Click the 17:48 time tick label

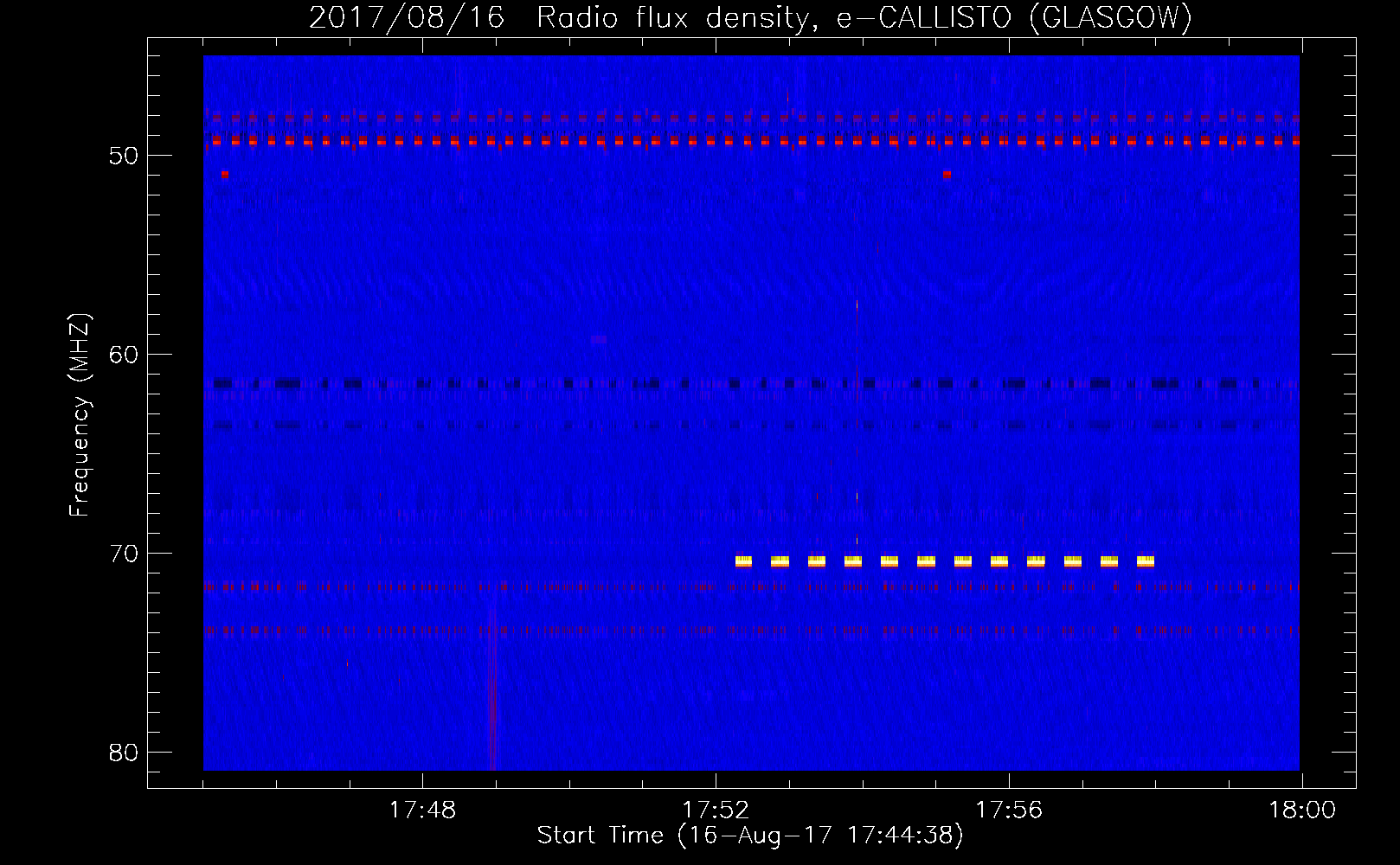pos(422,811)
